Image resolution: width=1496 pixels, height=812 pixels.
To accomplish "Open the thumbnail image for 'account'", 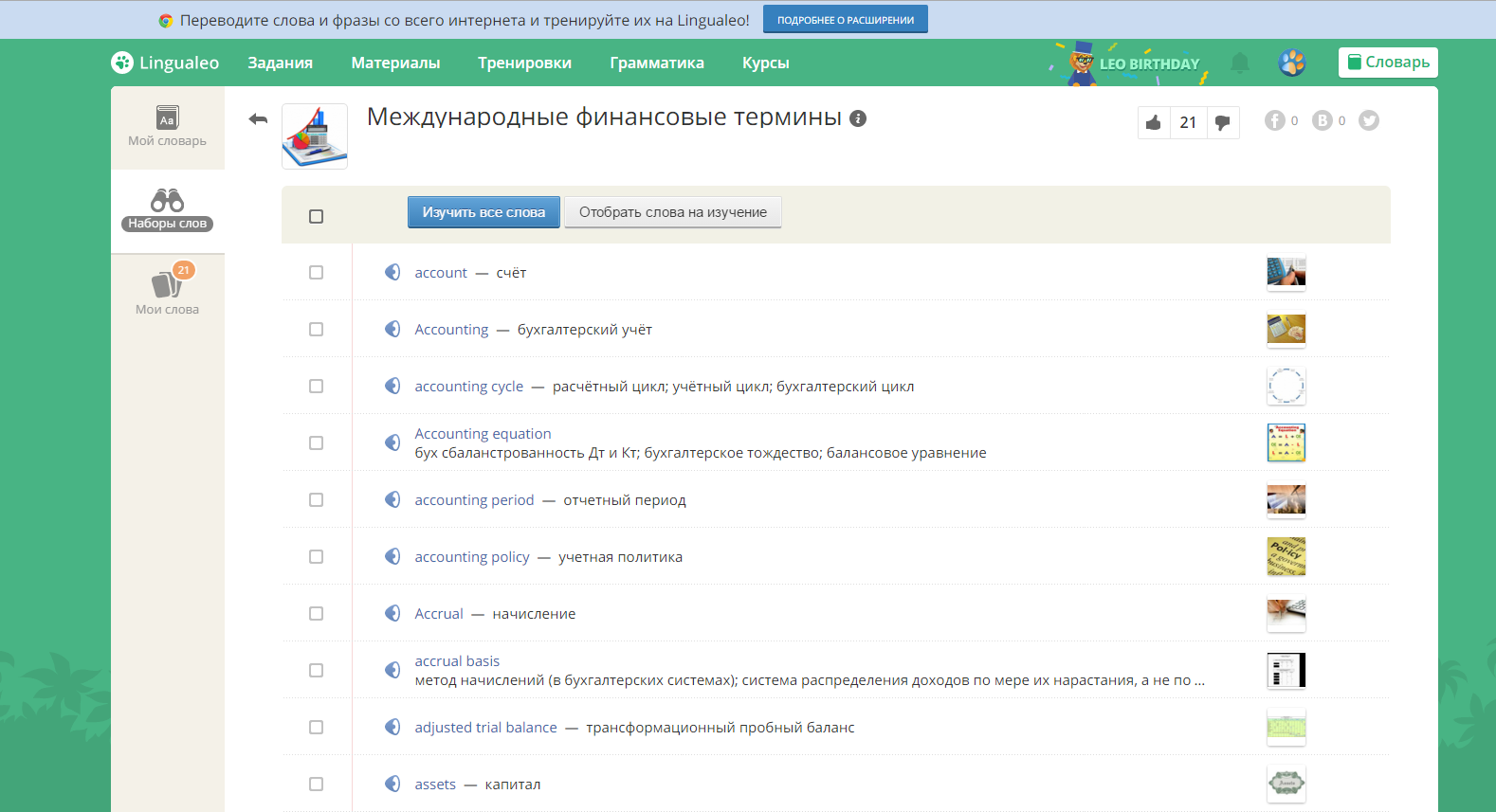I will pos(1286,272).
